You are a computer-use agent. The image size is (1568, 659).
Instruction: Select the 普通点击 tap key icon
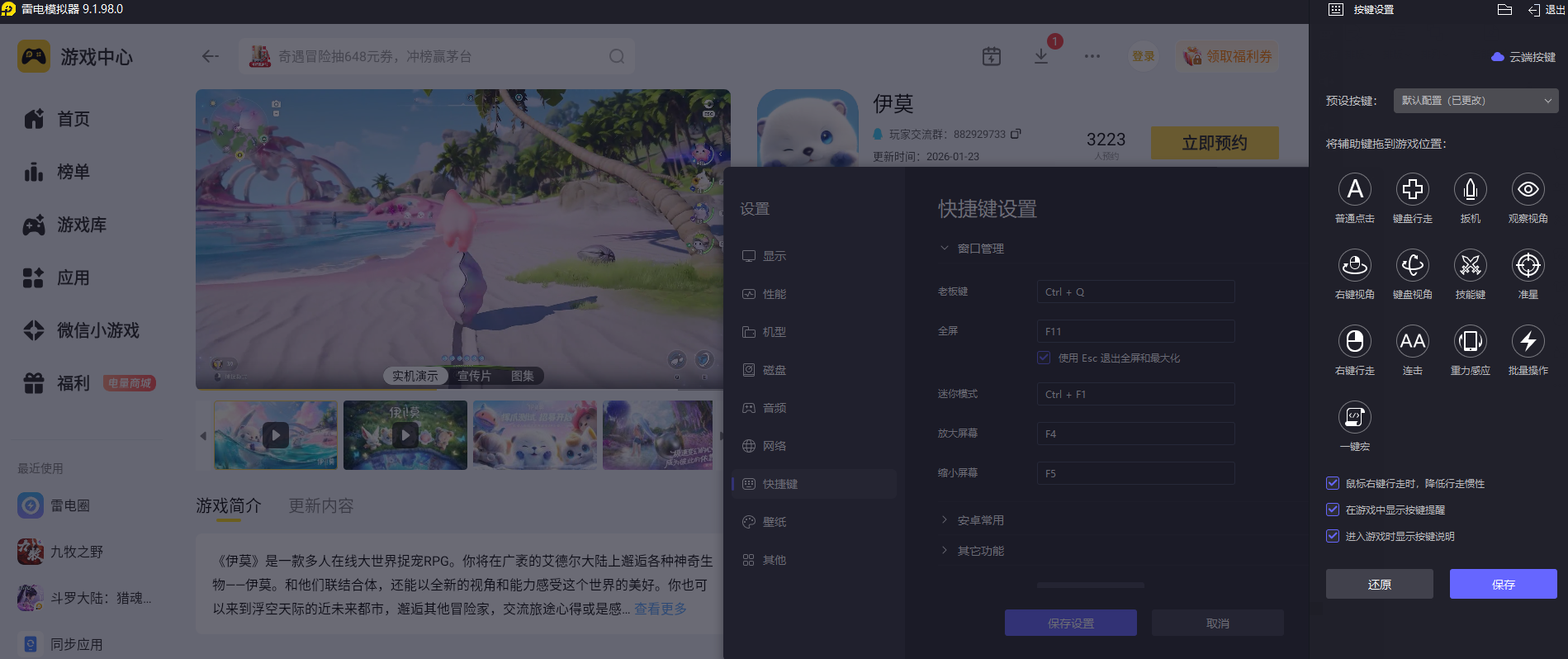[x=1354, y=190]
